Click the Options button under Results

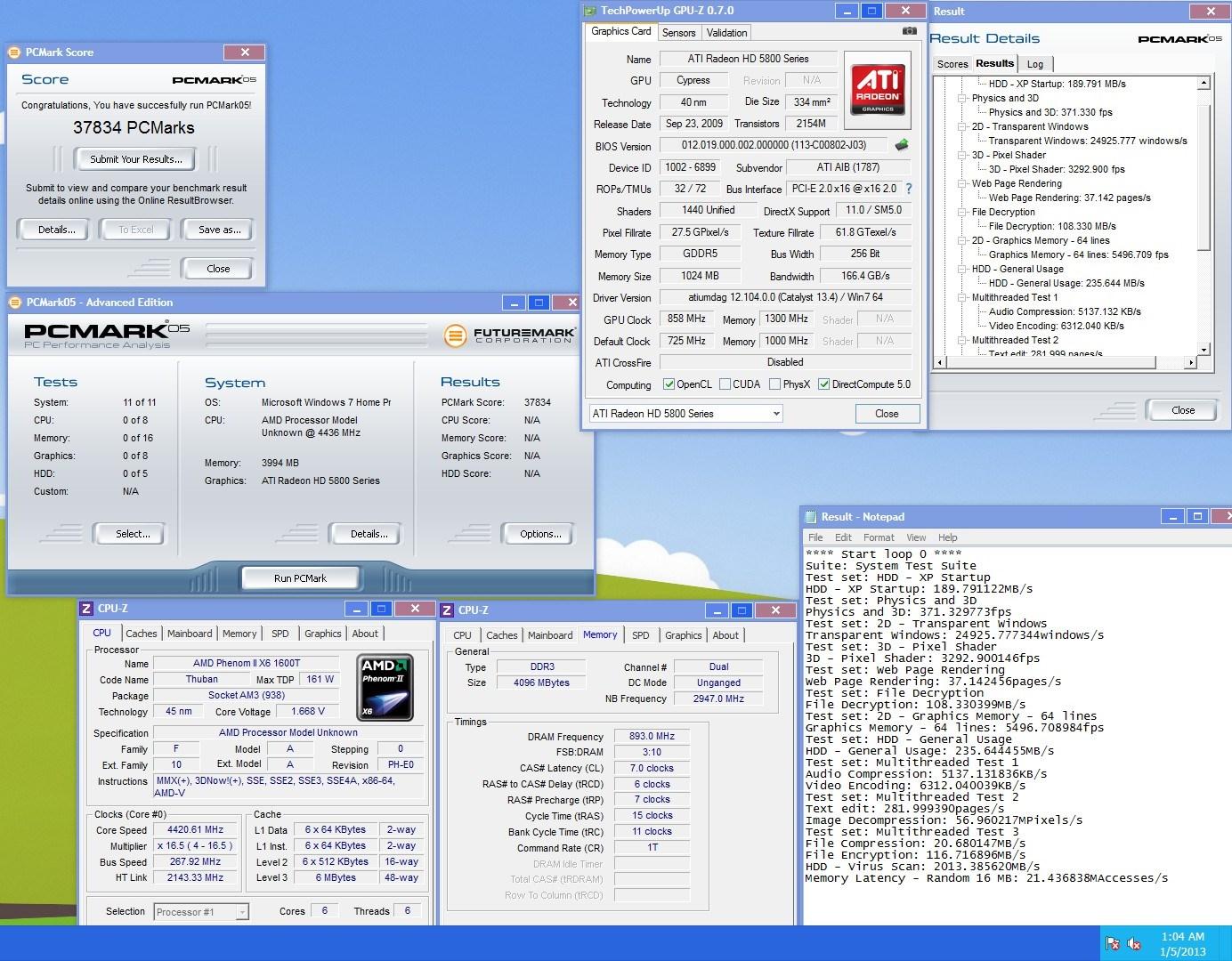(540, 534)
